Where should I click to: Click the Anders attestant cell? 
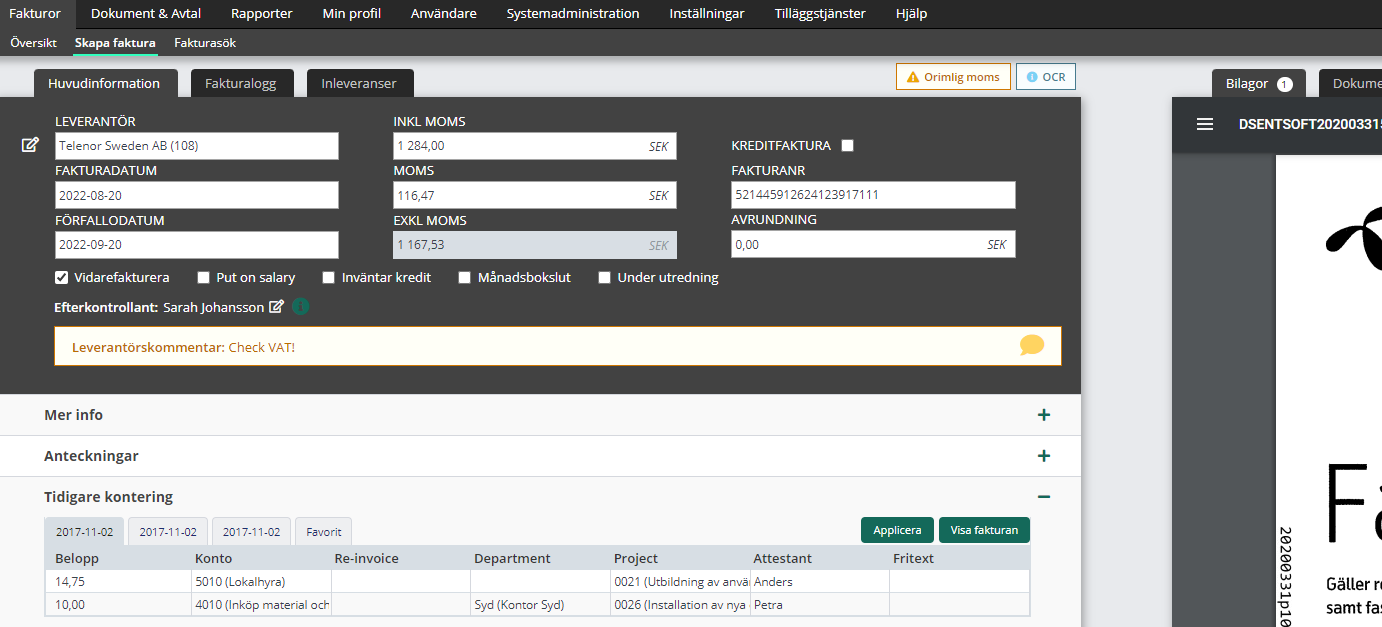point(820,581)
